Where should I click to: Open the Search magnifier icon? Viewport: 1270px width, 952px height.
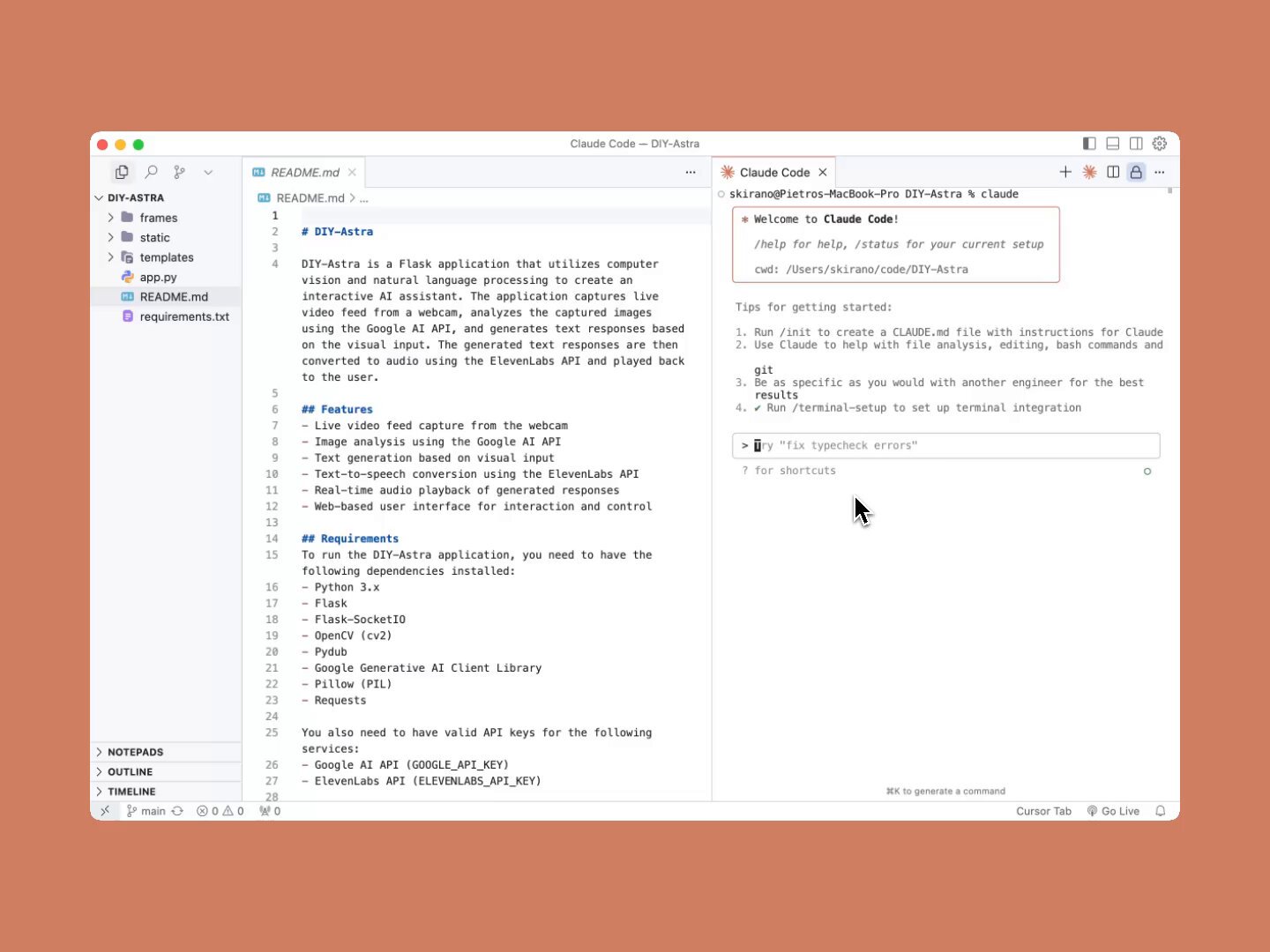click(151, 172)
